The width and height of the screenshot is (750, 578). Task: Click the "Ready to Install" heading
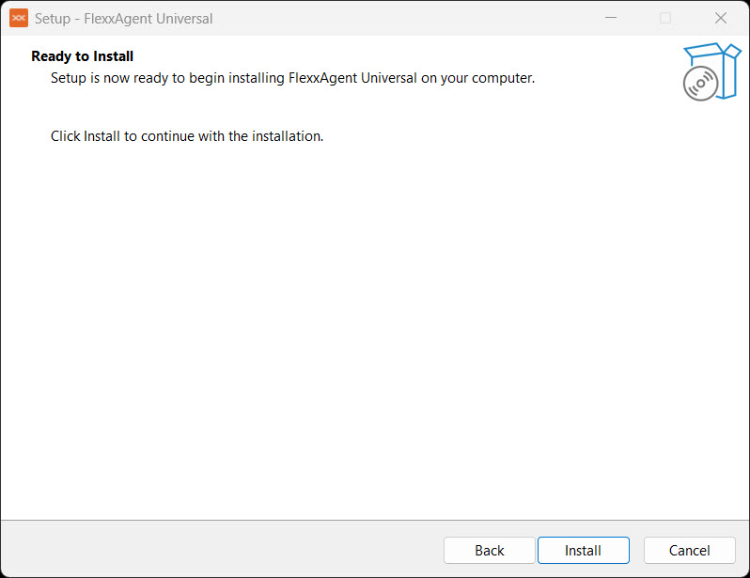pos(82,56)
